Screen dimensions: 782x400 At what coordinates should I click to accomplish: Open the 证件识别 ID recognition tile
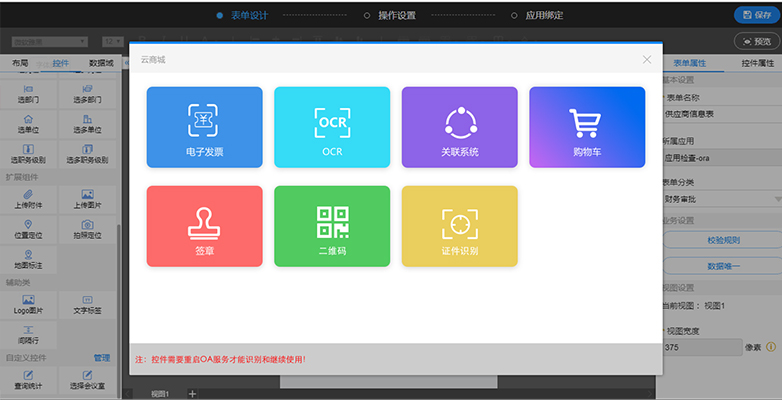459,226
